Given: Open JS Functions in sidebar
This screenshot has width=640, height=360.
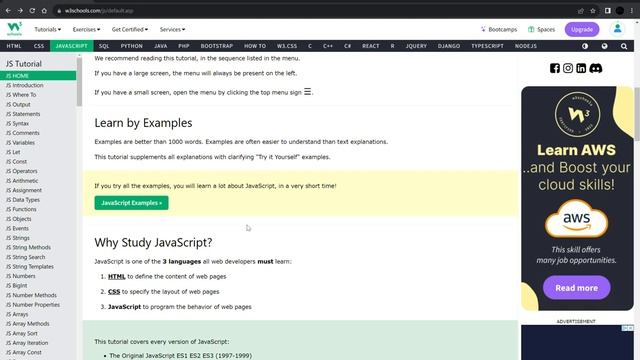Looking at the screenshot, I should [21, 209].
